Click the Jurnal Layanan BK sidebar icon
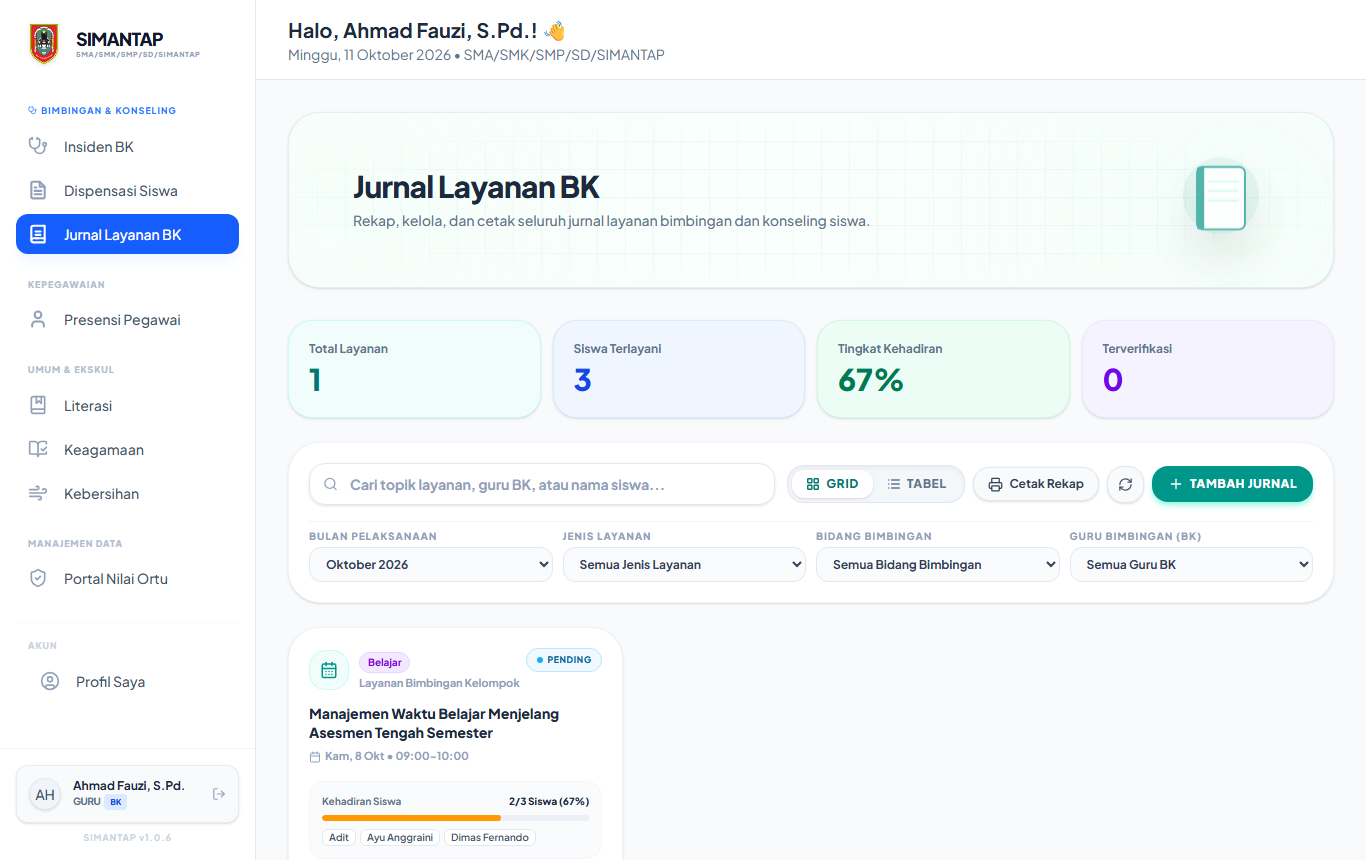Image resolution: width=1366 pixels, height=860 pixels. (x=38, y=234)
